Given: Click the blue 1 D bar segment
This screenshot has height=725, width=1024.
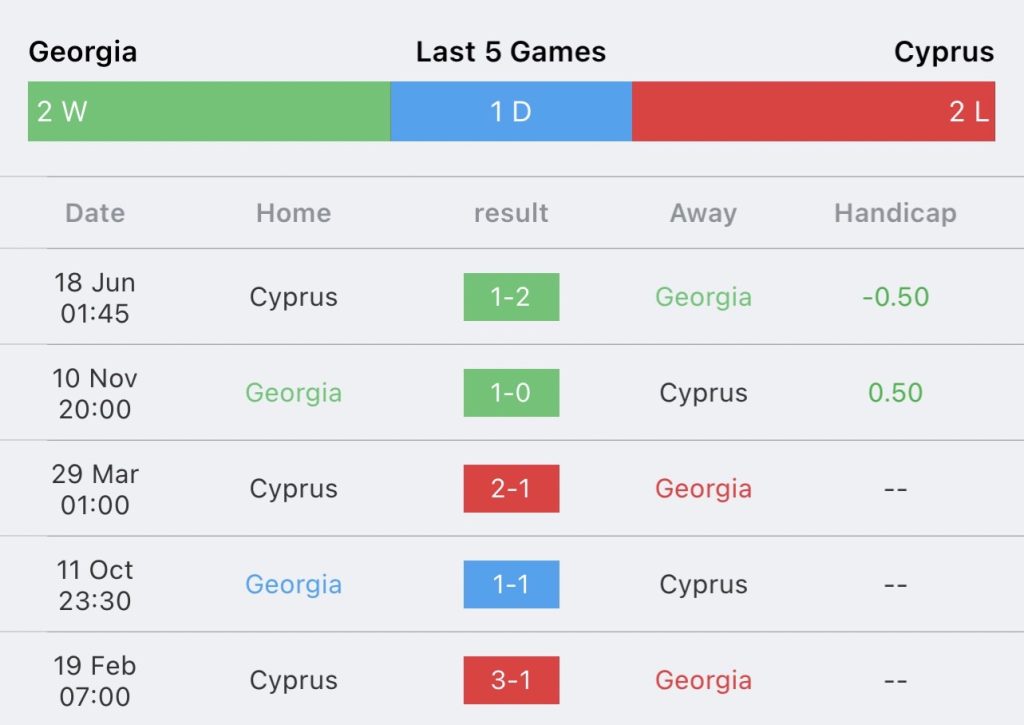Looking at the screenshot, I should [511, 111].
